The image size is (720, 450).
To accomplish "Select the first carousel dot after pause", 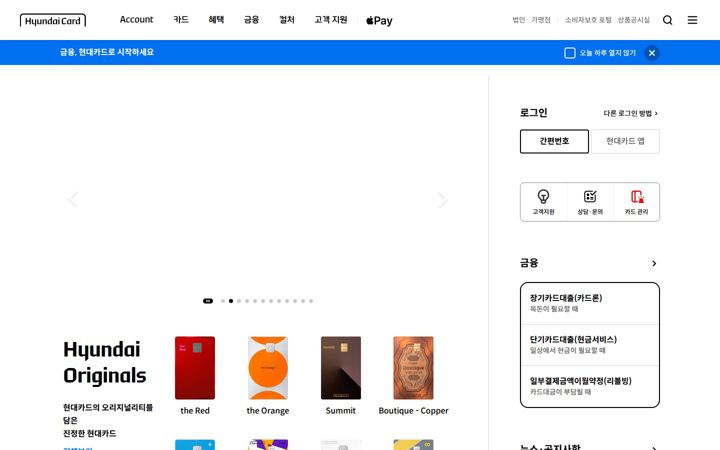I will tap(223, 301).
